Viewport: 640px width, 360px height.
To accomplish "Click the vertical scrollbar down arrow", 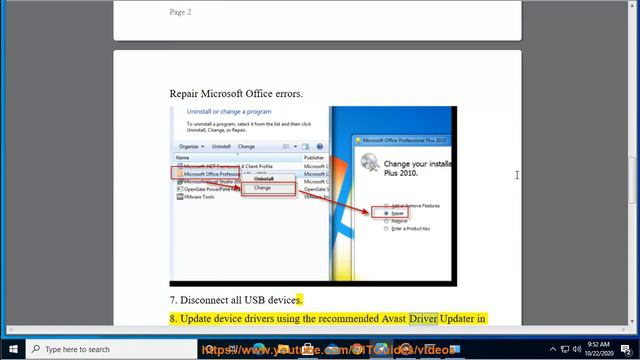I will coord(632,321).
